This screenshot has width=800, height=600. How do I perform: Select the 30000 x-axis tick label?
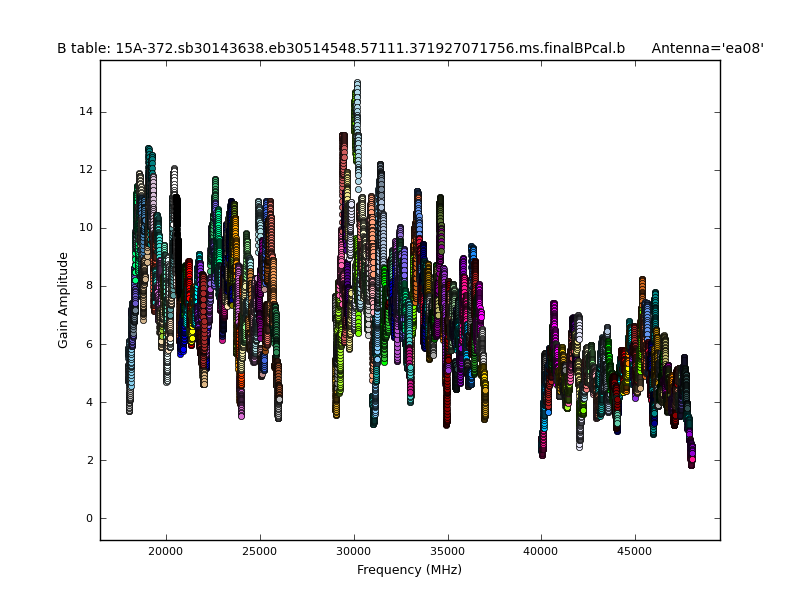click(x=353, y=551)
